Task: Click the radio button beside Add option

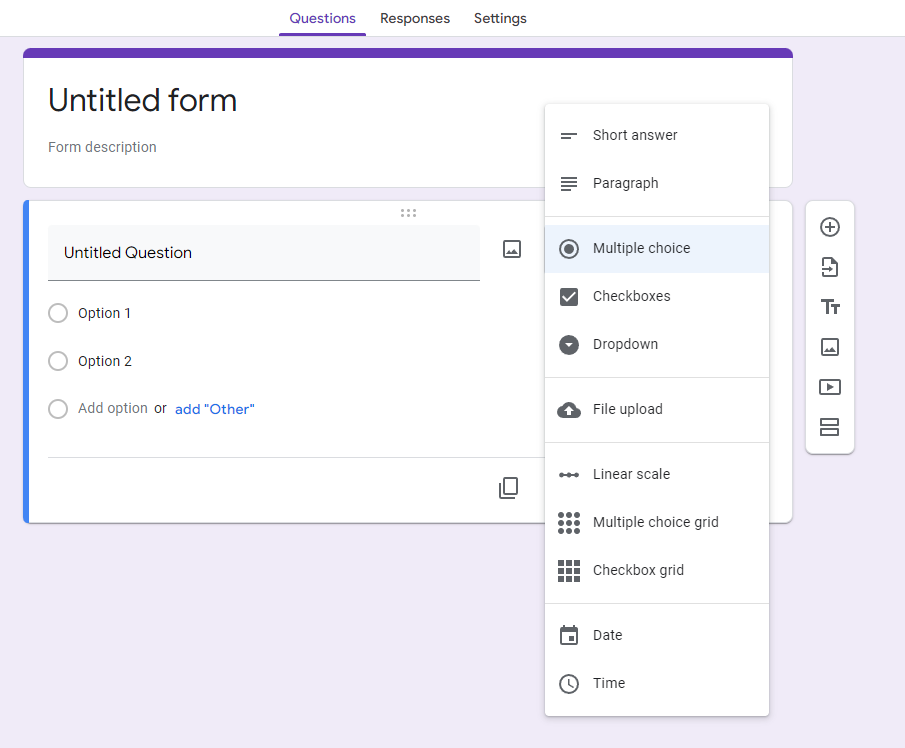Action: coord(58,409)
